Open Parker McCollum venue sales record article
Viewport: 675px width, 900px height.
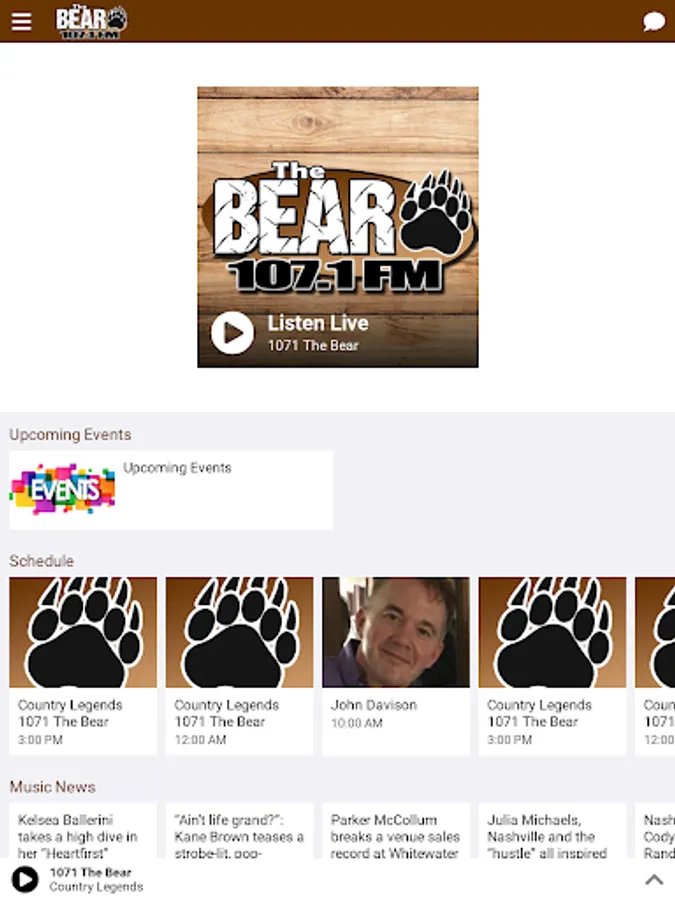click(x=396, y=831)
